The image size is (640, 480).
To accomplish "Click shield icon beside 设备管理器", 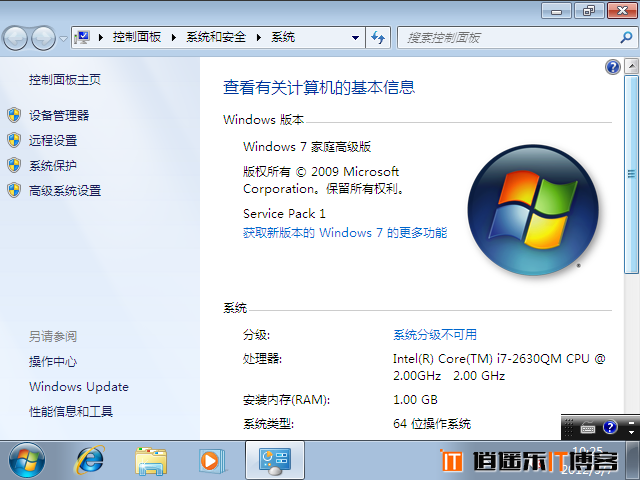I will pyautogui.click(x=14, y=115).
